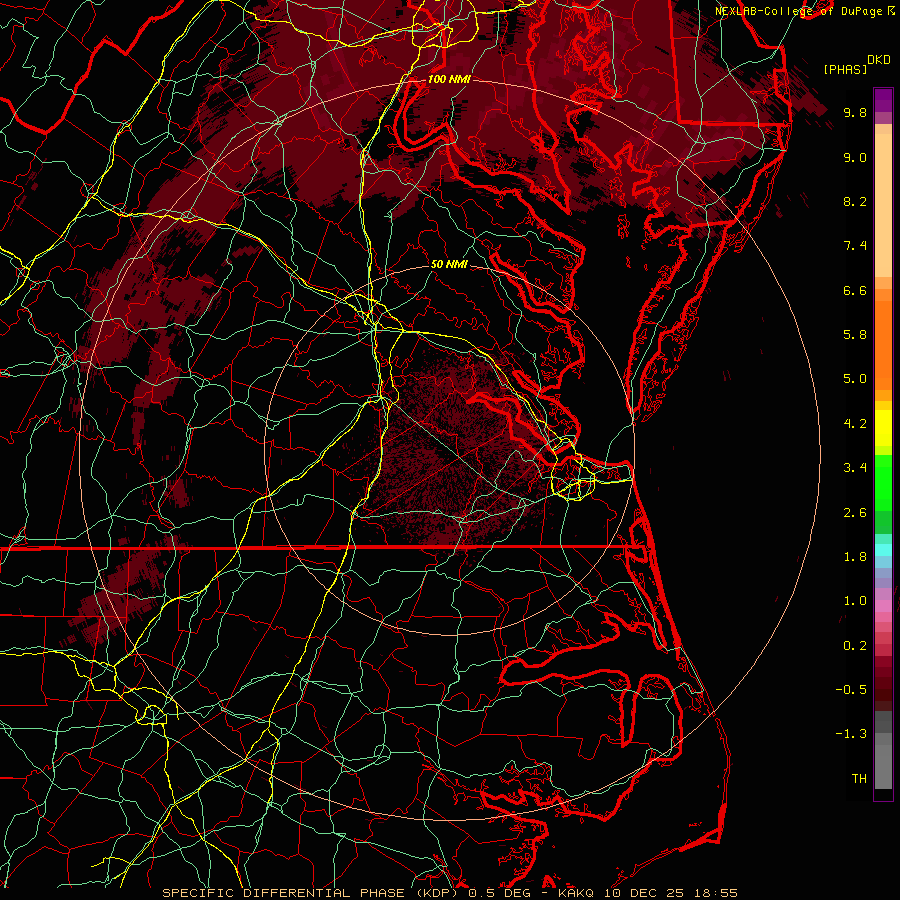Image resolution: width=900 pixels, height=900 pixels.
Task: Click the -0.5 value on the scale
Action: pyautogui.click(x=851, y=690)
